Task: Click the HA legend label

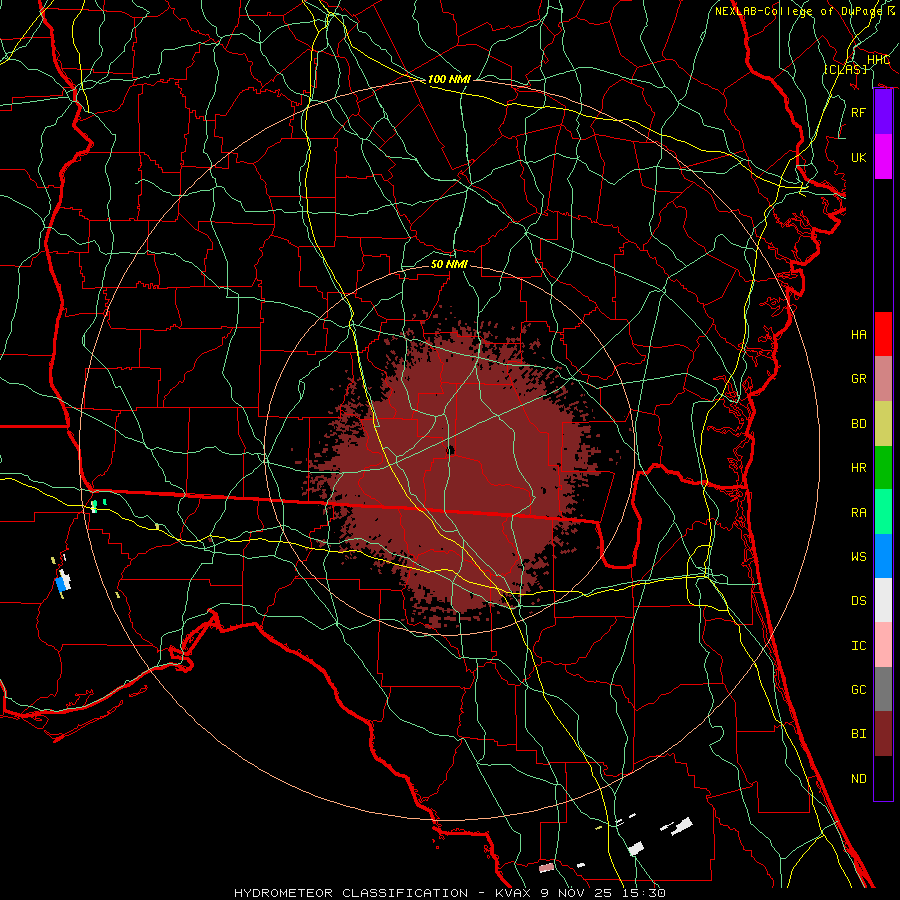Action: (x=858, y=335)
